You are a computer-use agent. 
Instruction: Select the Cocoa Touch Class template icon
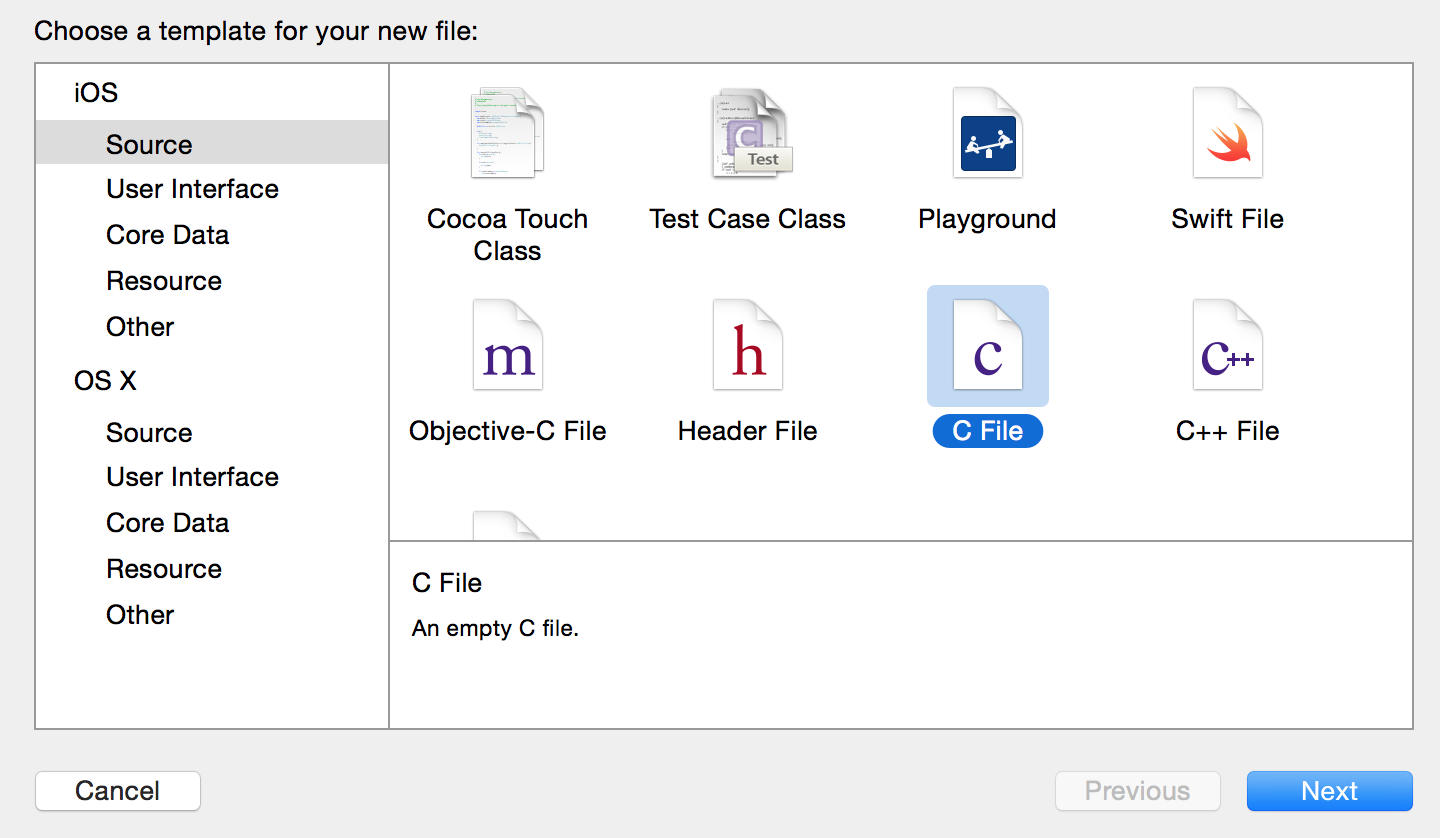click(x=507, y=134)
